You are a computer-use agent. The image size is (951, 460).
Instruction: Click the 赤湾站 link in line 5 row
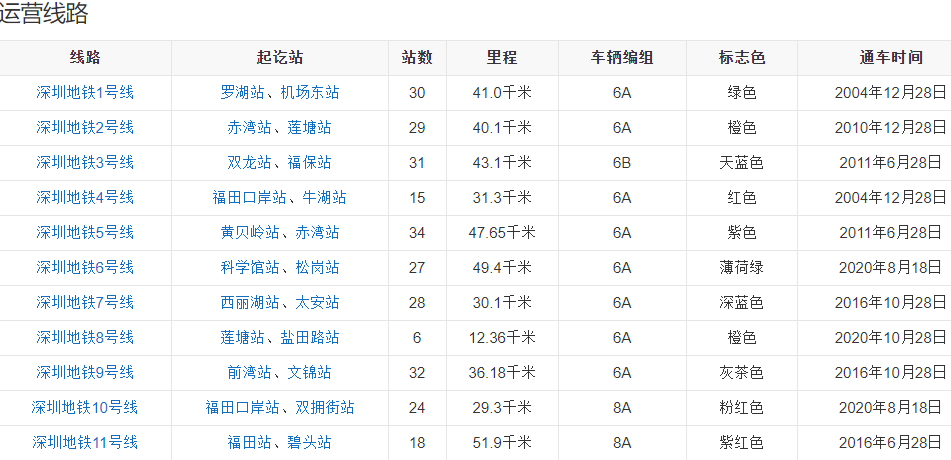point(317,233)
